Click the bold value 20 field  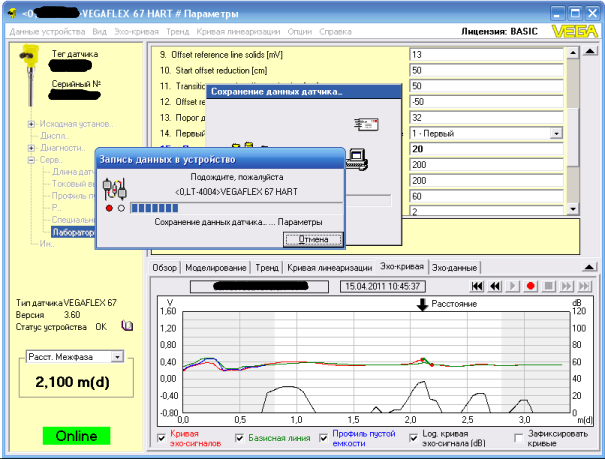click(x=486, y=149)
